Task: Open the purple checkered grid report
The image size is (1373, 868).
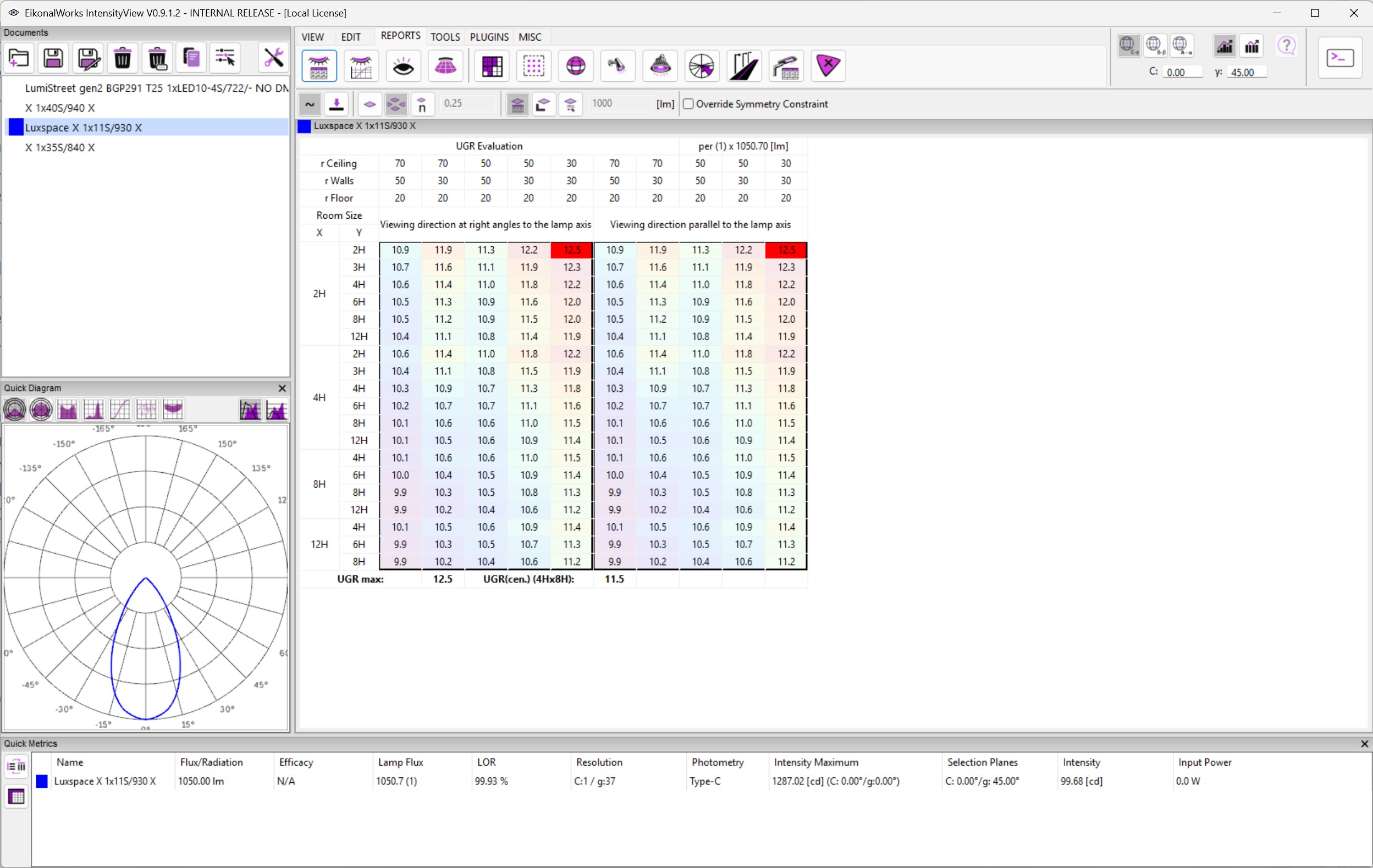Action: click(x=492, y=66)
